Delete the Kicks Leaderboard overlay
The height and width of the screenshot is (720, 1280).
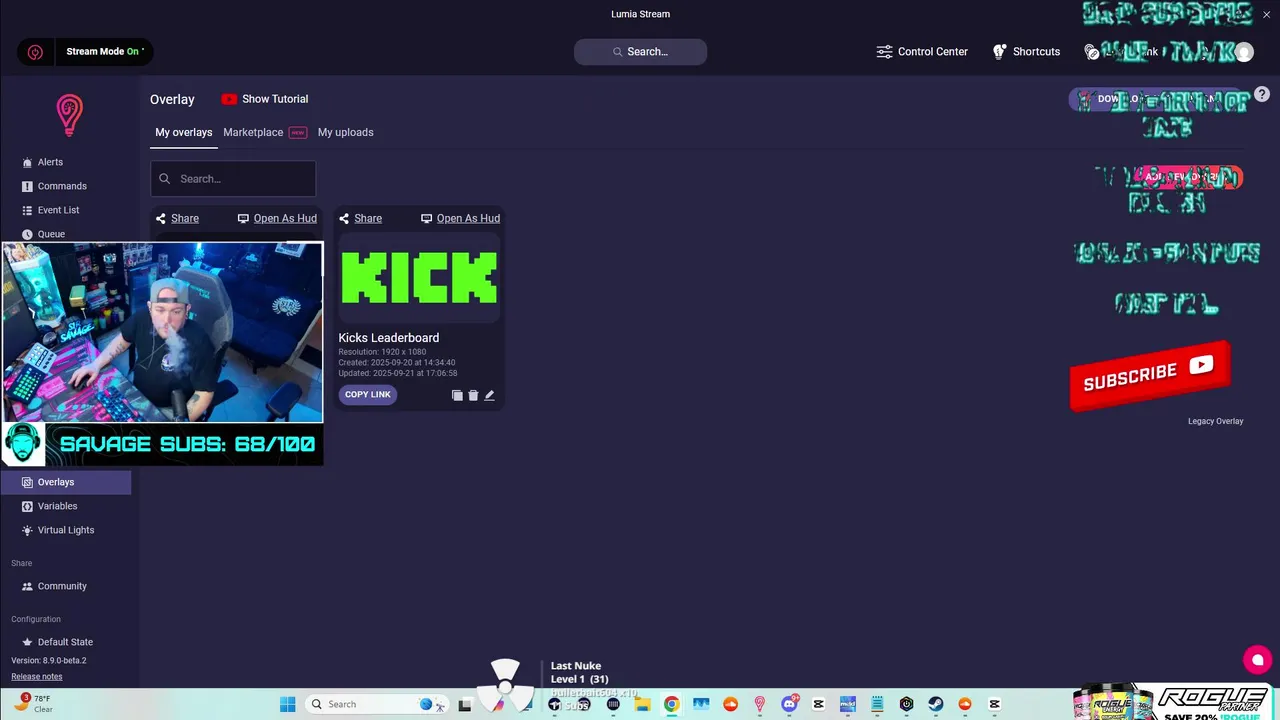click(473, 396)
